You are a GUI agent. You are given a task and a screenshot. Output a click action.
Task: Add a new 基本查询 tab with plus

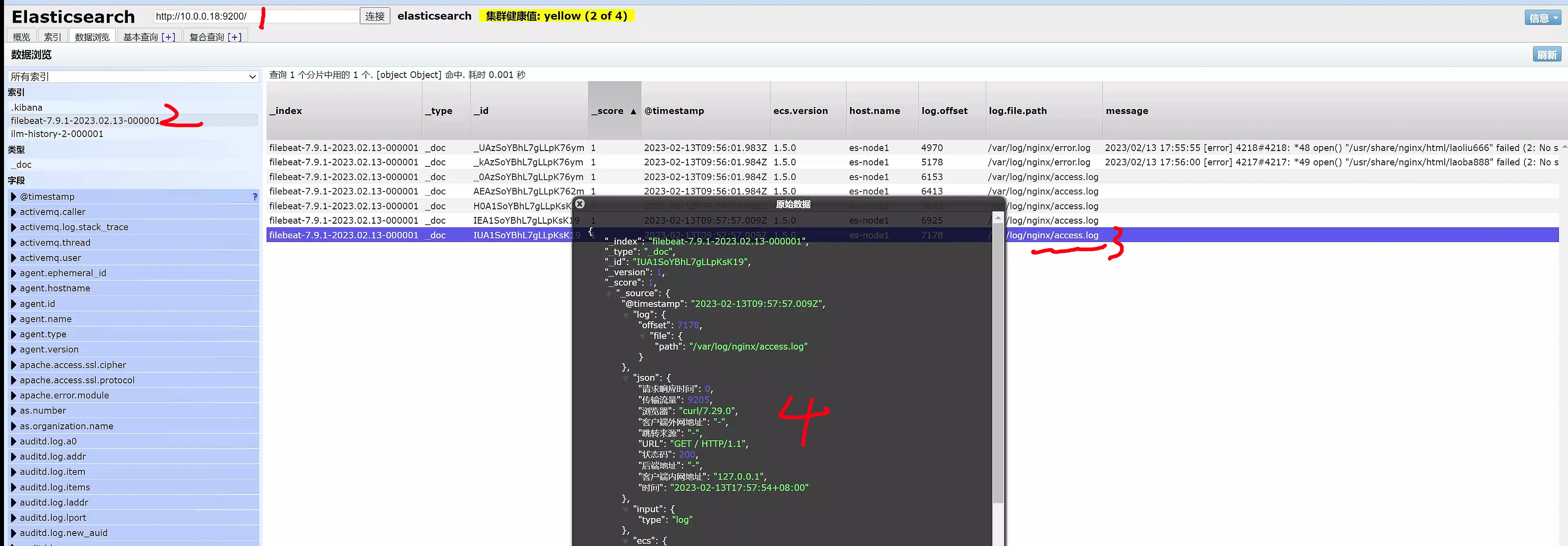(x=168, y=37)
